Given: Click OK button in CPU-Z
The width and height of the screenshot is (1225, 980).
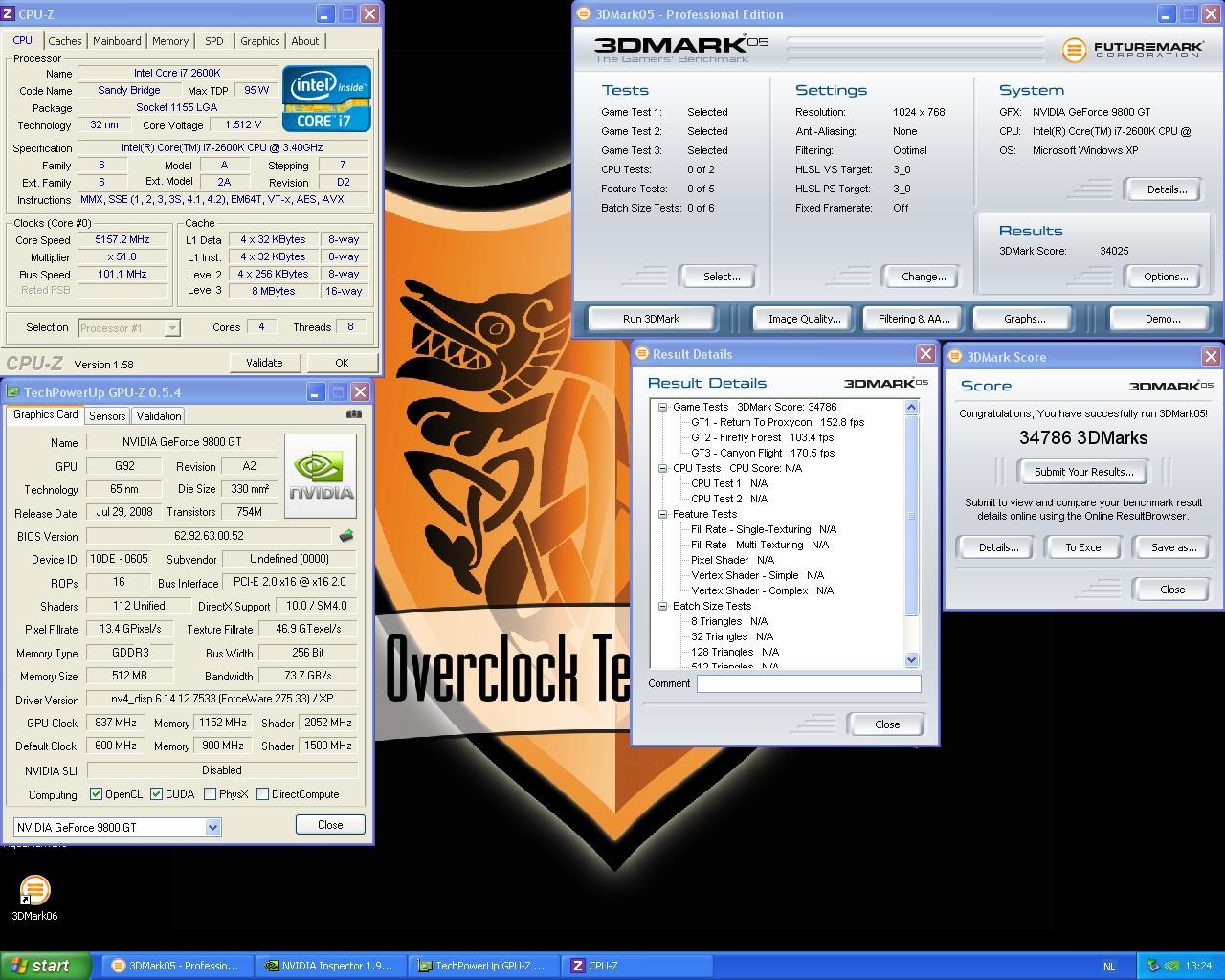Looking at the screenshot, I should [342, 363].
